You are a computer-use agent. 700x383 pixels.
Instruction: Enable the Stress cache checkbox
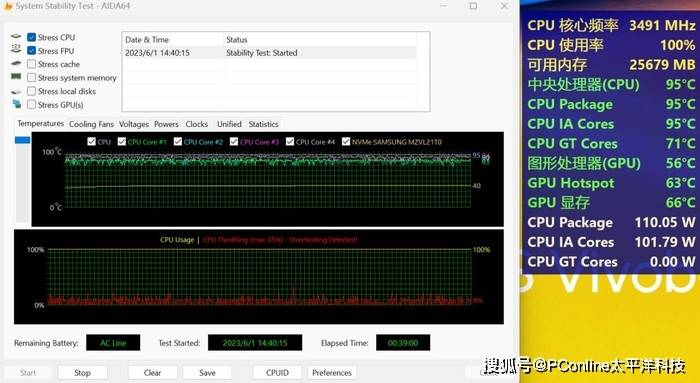coord(31,64)
